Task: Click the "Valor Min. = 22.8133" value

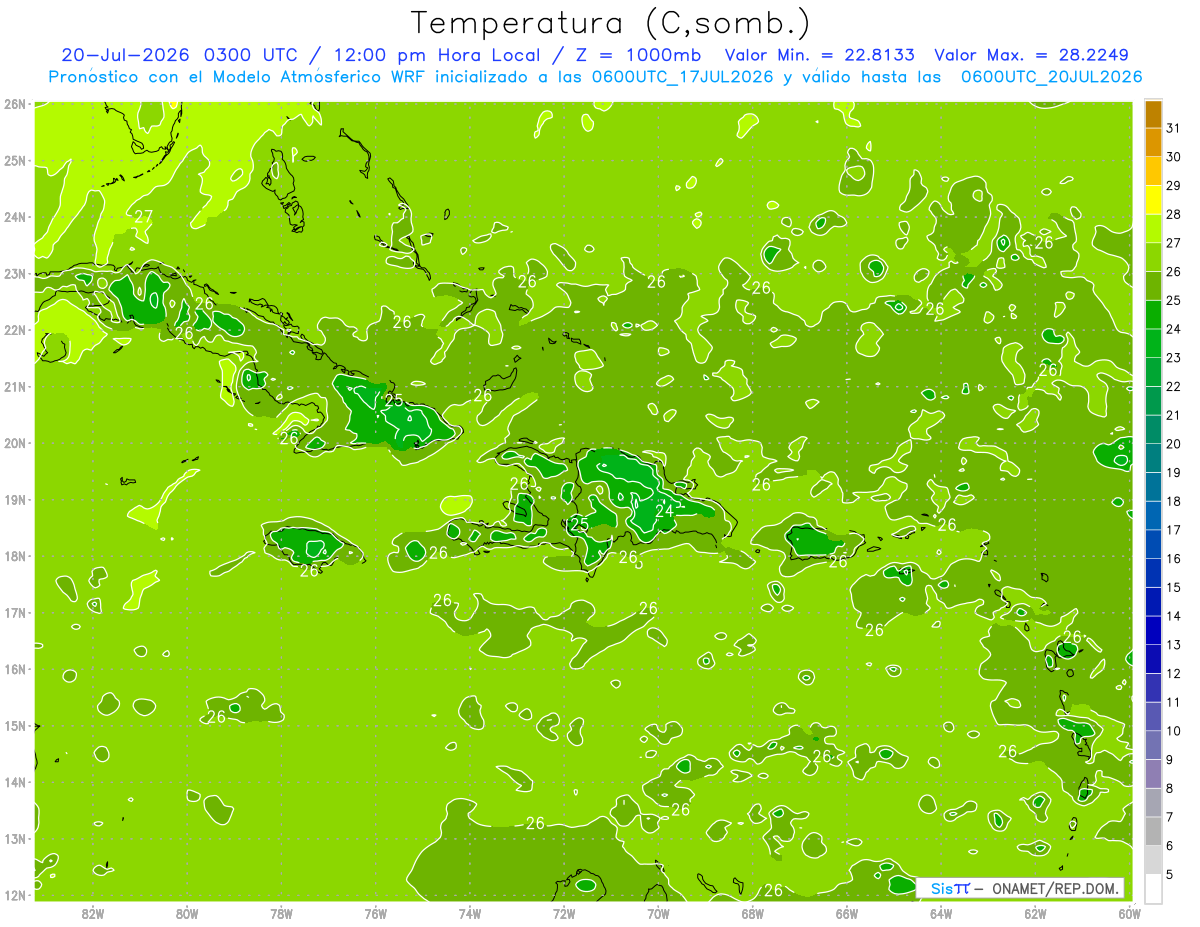Action: point(821,55)
